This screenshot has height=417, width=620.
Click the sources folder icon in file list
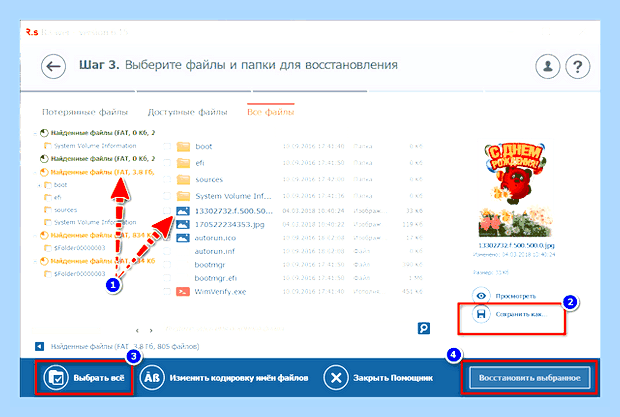183,179
